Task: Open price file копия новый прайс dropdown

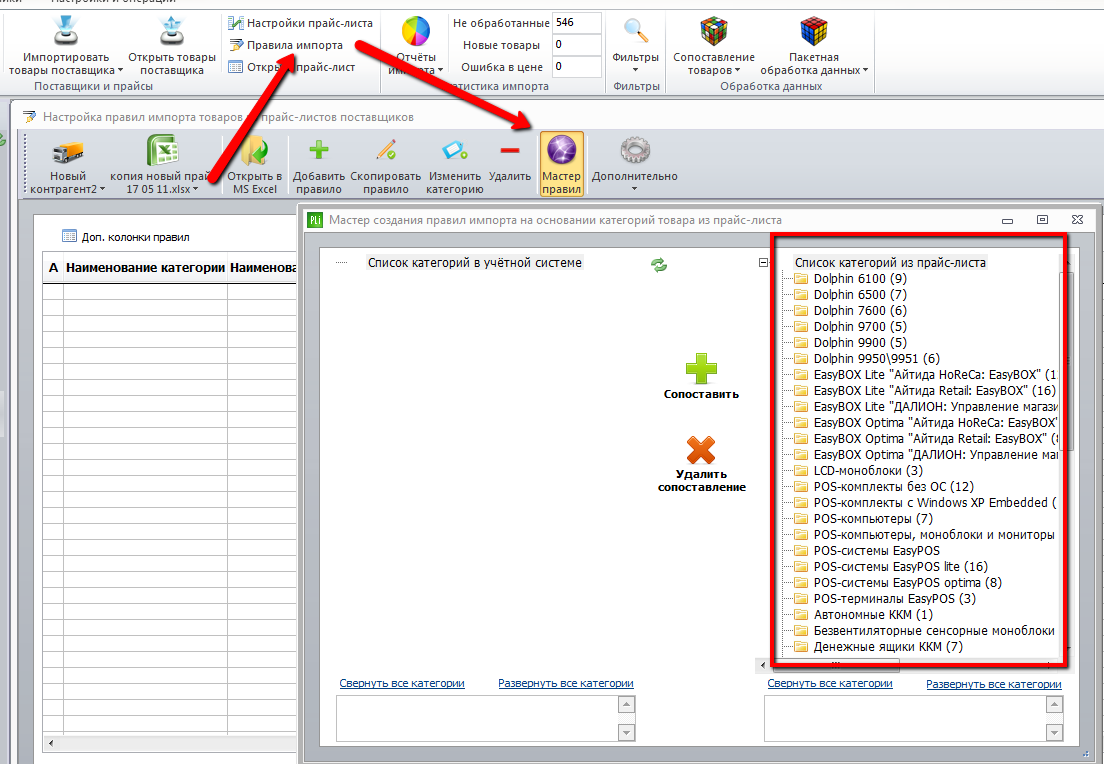Action: point(163,165)
